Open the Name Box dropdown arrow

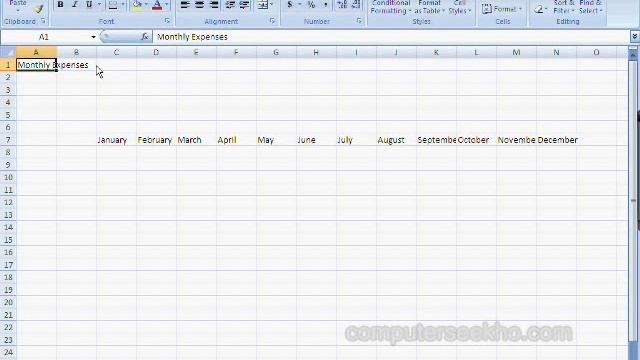click(x=93, y=37)
